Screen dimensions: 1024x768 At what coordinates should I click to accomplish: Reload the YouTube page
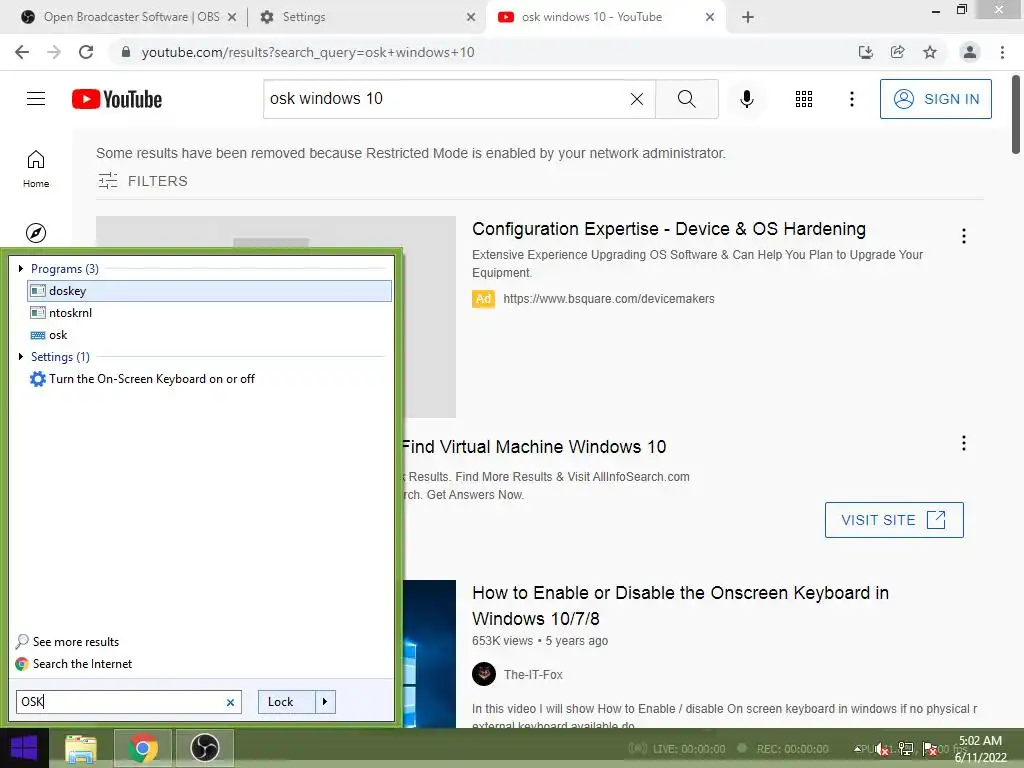[x=86, y=52]
